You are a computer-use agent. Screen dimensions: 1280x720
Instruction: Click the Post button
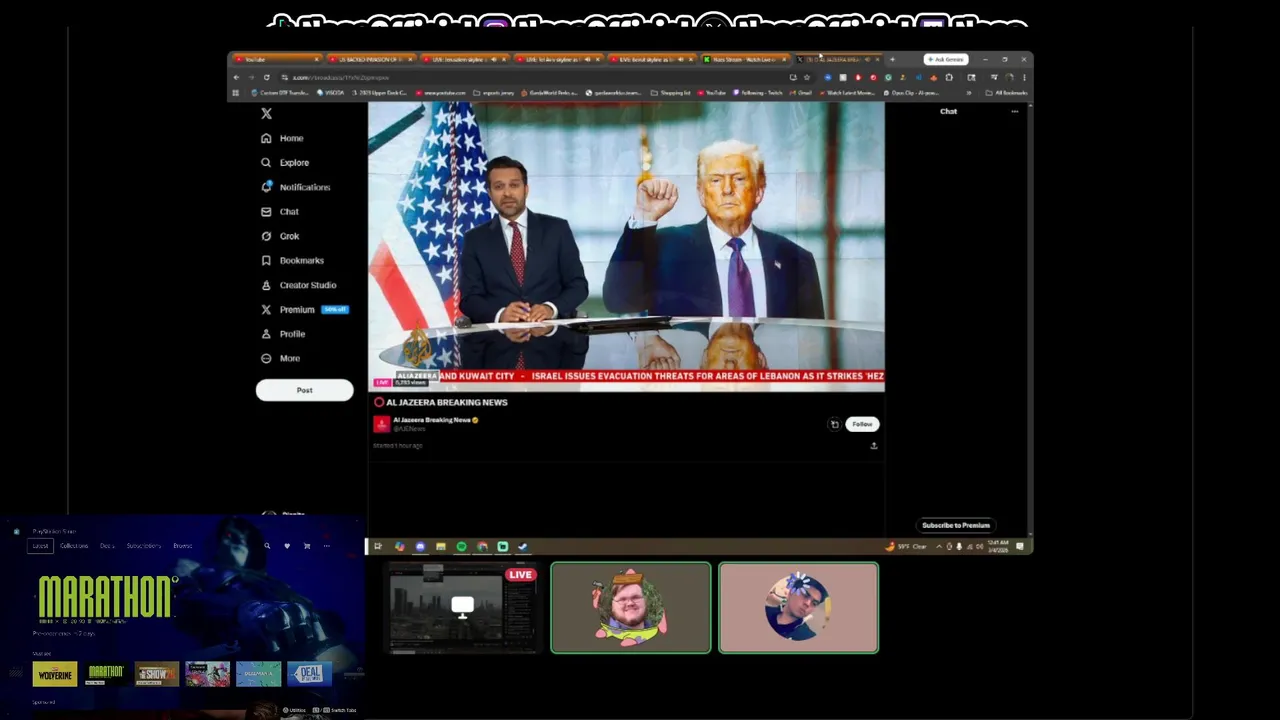(304, 390)
